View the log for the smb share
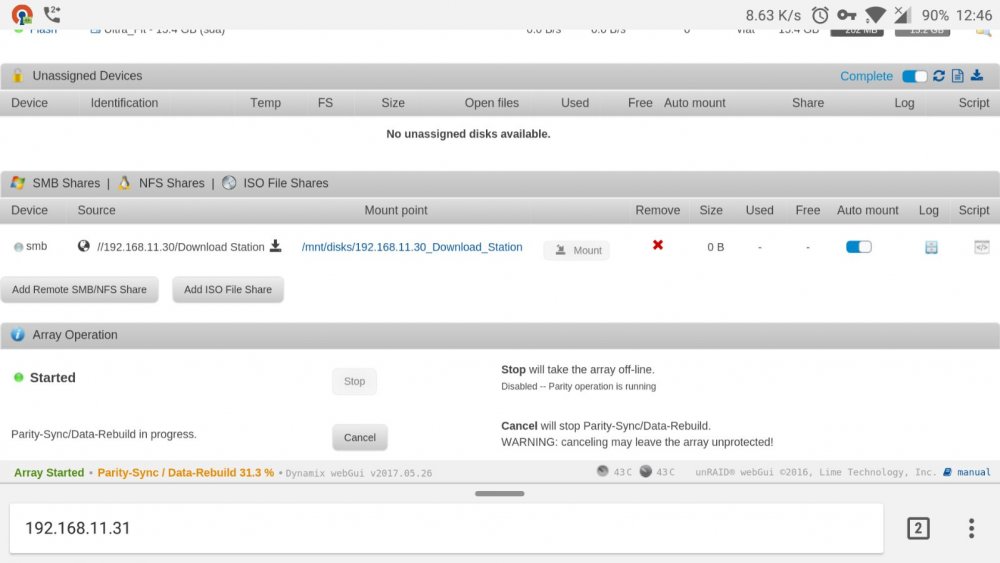Image resolution: width=1000 pixels, height=563 pixels. click(x=931, y=247)
